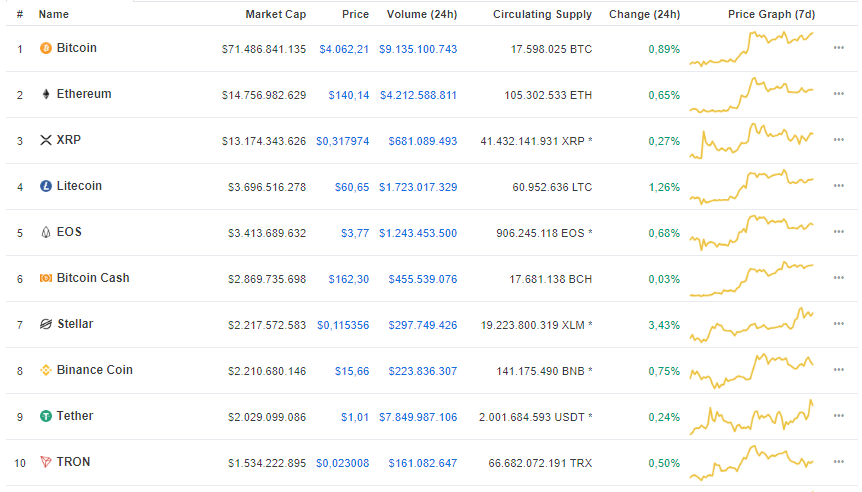Click the Stellar logo icon
This screenshot has width=862, height=492.
click(46, 324)
